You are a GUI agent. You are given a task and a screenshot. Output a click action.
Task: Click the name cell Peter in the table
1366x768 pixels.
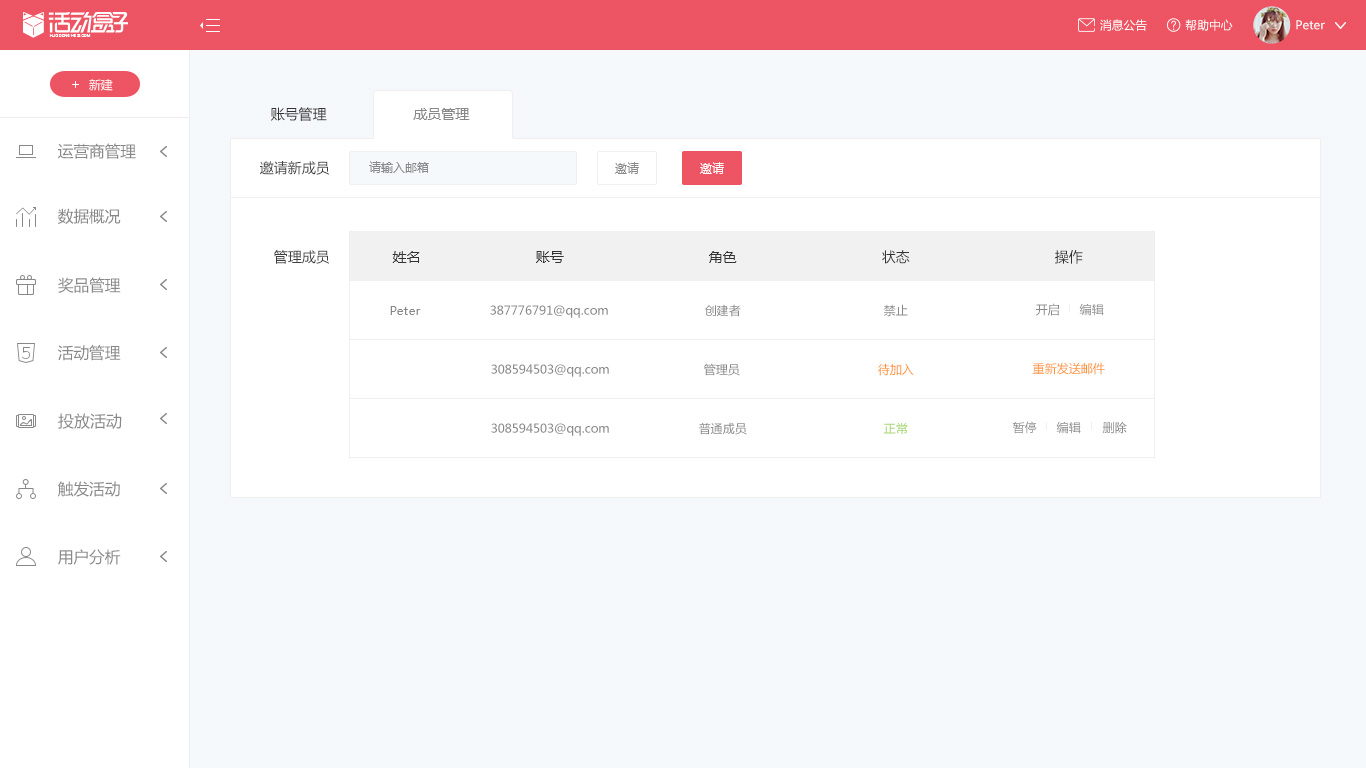coord(405,311)
